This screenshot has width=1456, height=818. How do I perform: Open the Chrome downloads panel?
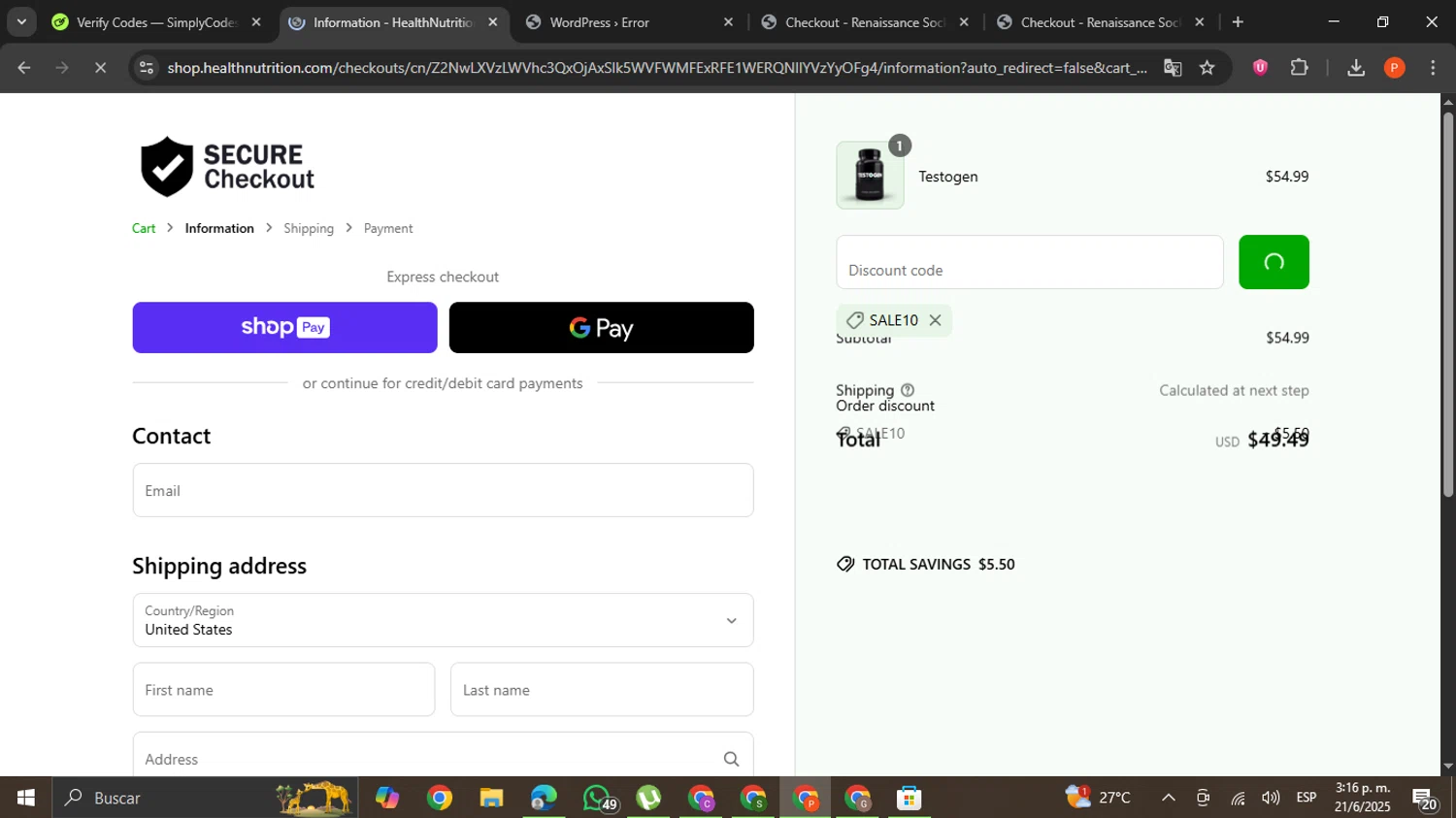[x=1356, y=68]
